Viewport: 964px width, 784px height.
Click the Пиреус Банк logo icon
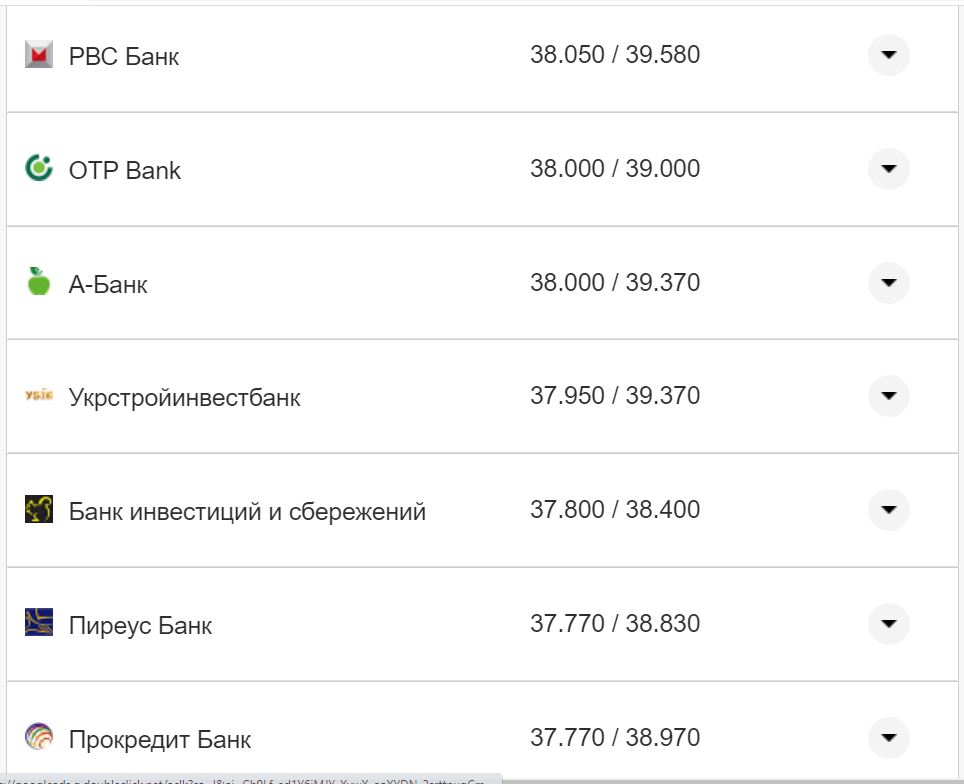pos(38,623)
